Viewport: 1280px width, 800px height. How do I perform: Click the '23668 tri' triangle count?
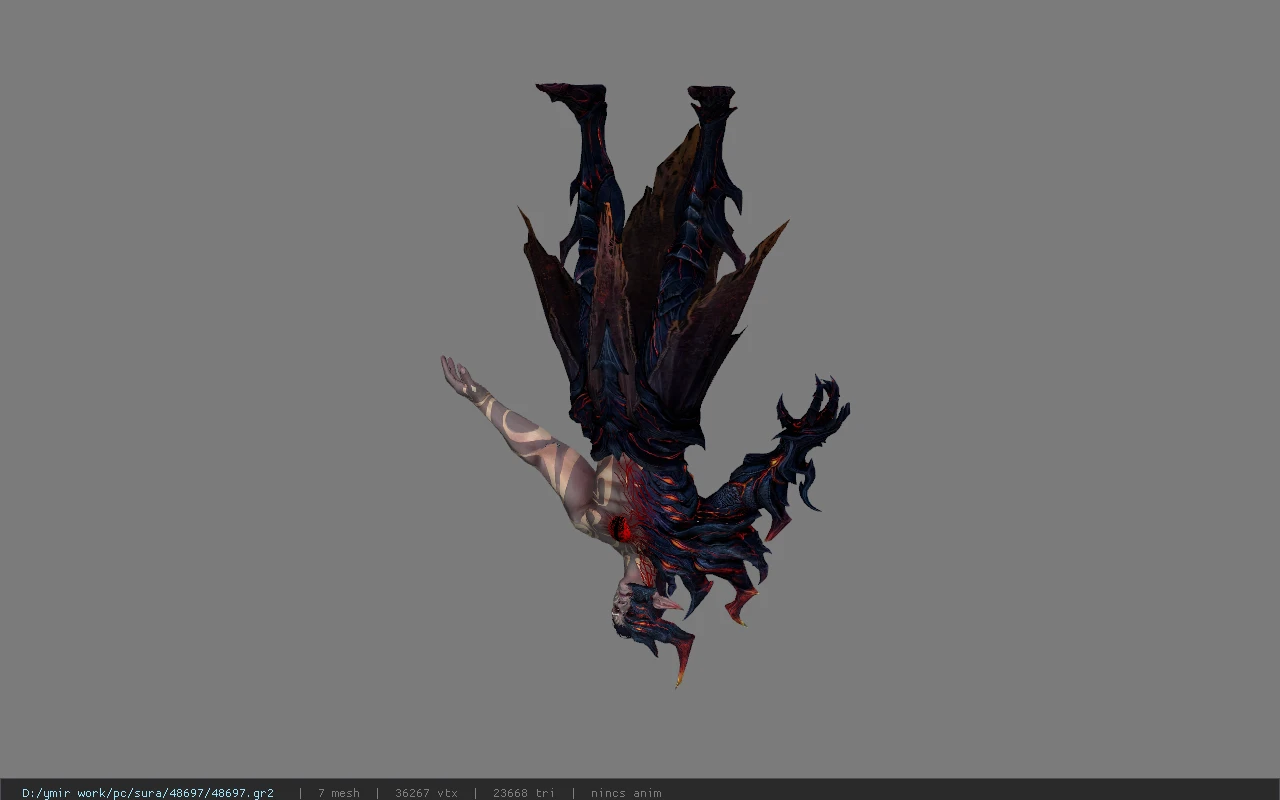[524, 793]
